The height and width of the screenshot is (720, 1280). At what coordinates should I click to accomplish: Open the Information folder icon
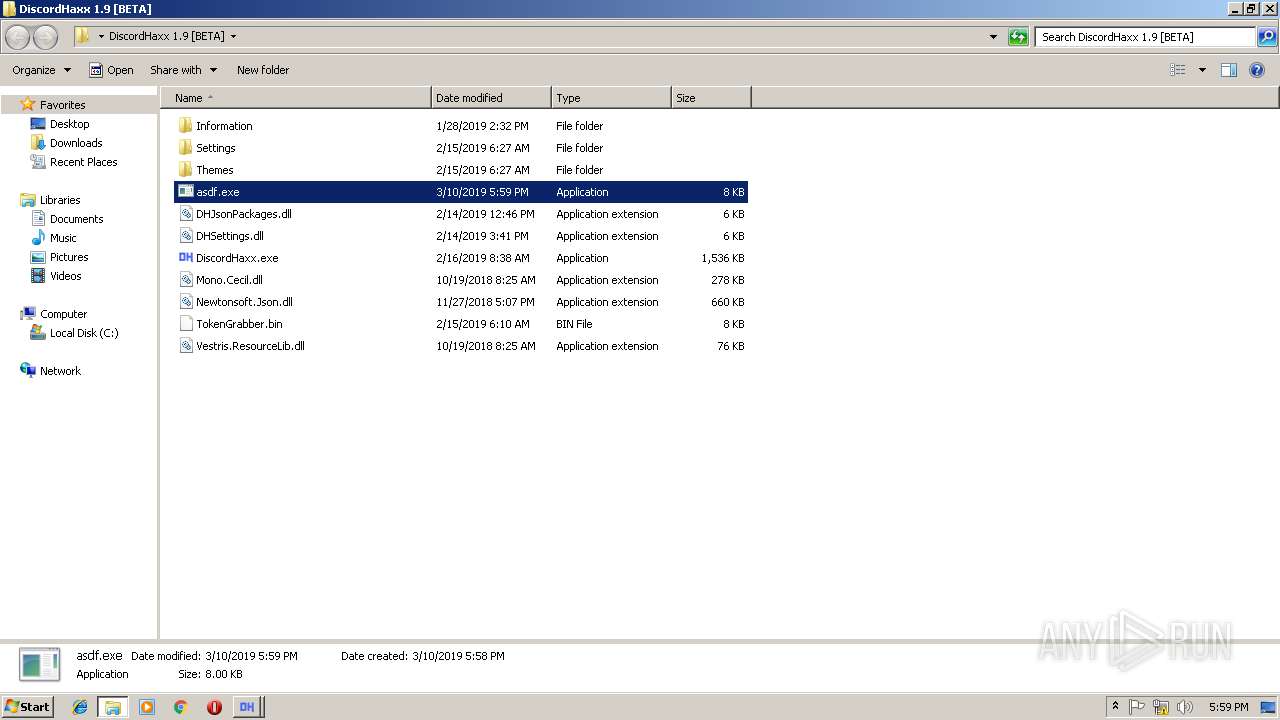[185, 126]
